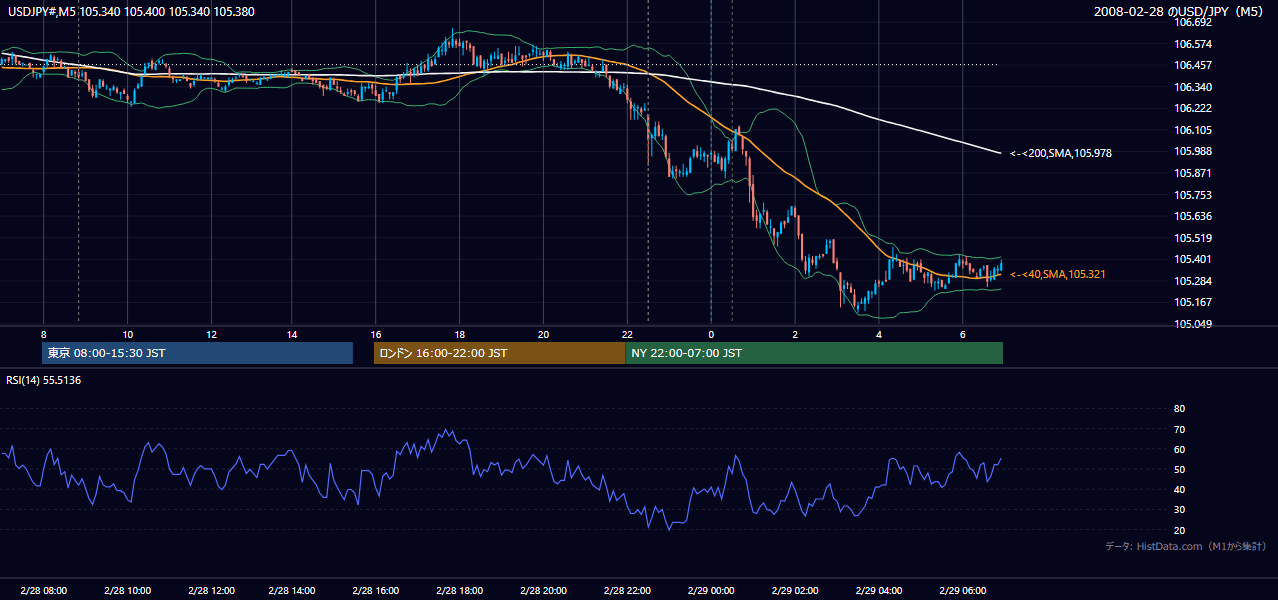Click hour label 4 under the price chart
This screenshot has width=1278, height=600.
(878, 334)
